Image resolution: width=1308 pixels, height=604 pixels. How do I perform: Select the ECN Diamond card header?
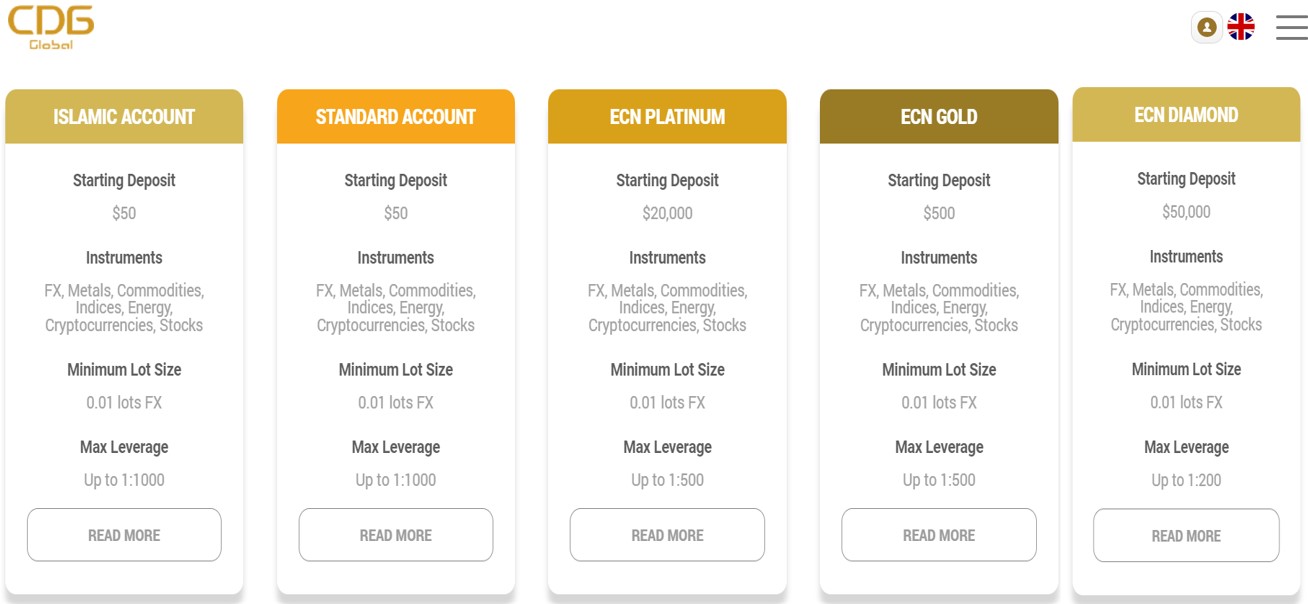point(1186,115)
